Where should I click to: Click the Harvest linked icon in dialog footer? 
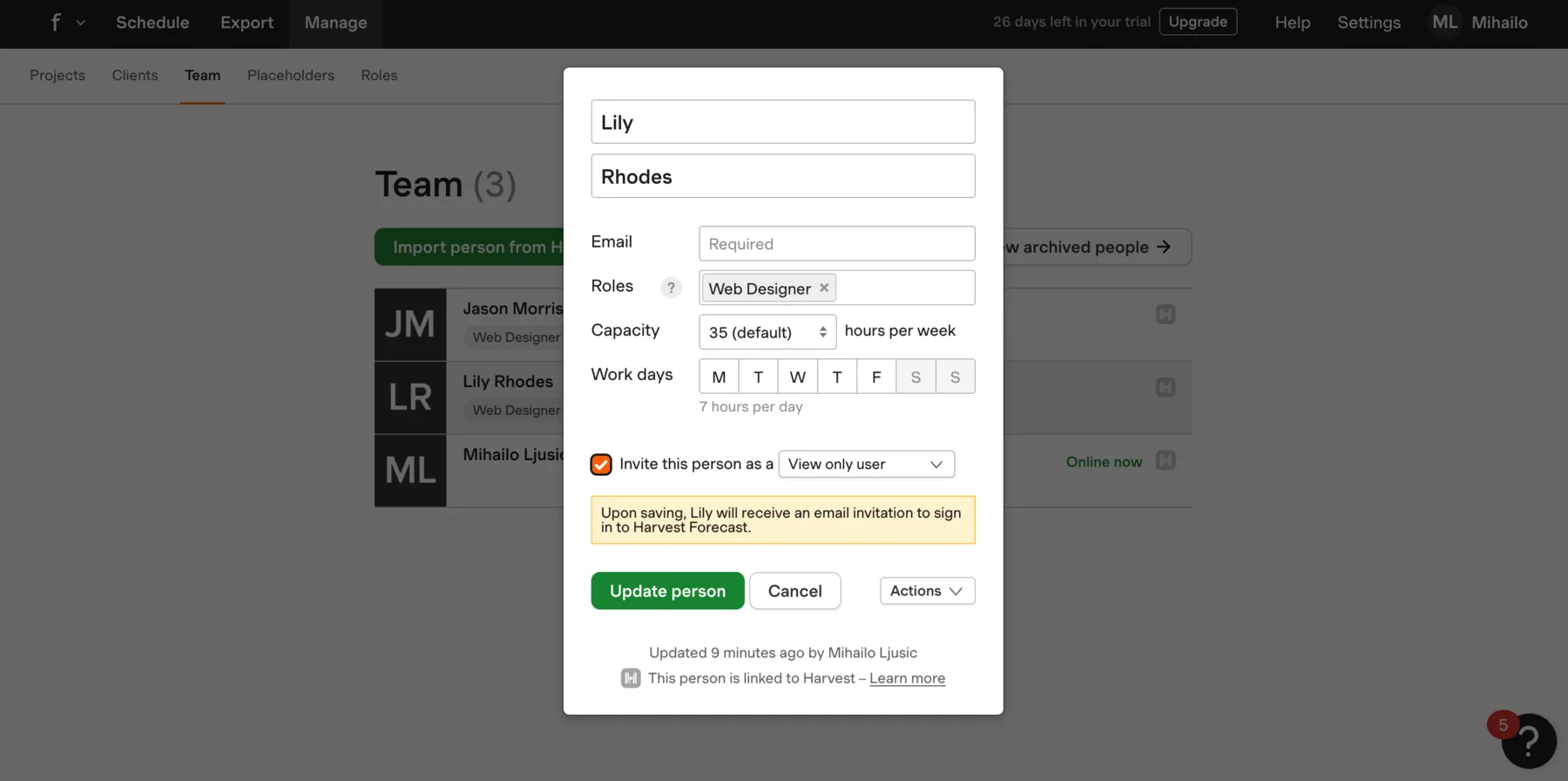631,678
